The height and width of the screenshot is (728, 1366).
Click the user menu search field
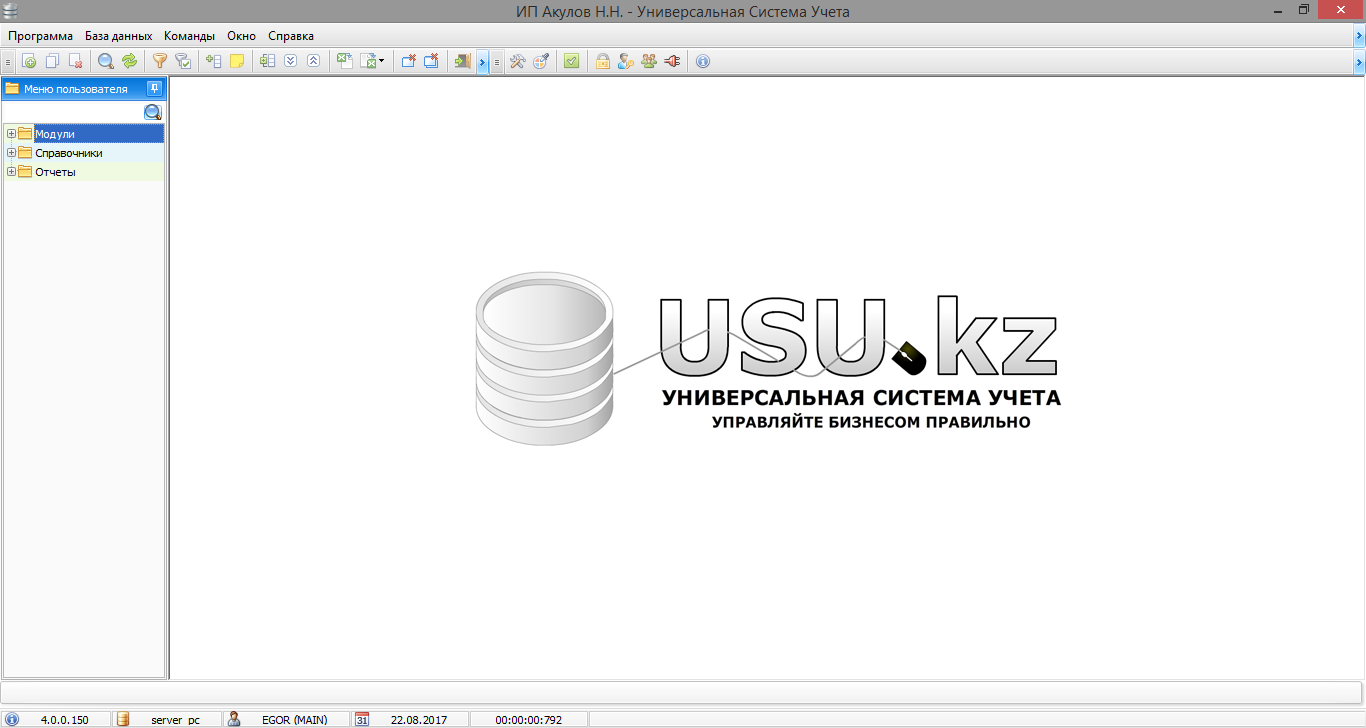coord(73,112)
